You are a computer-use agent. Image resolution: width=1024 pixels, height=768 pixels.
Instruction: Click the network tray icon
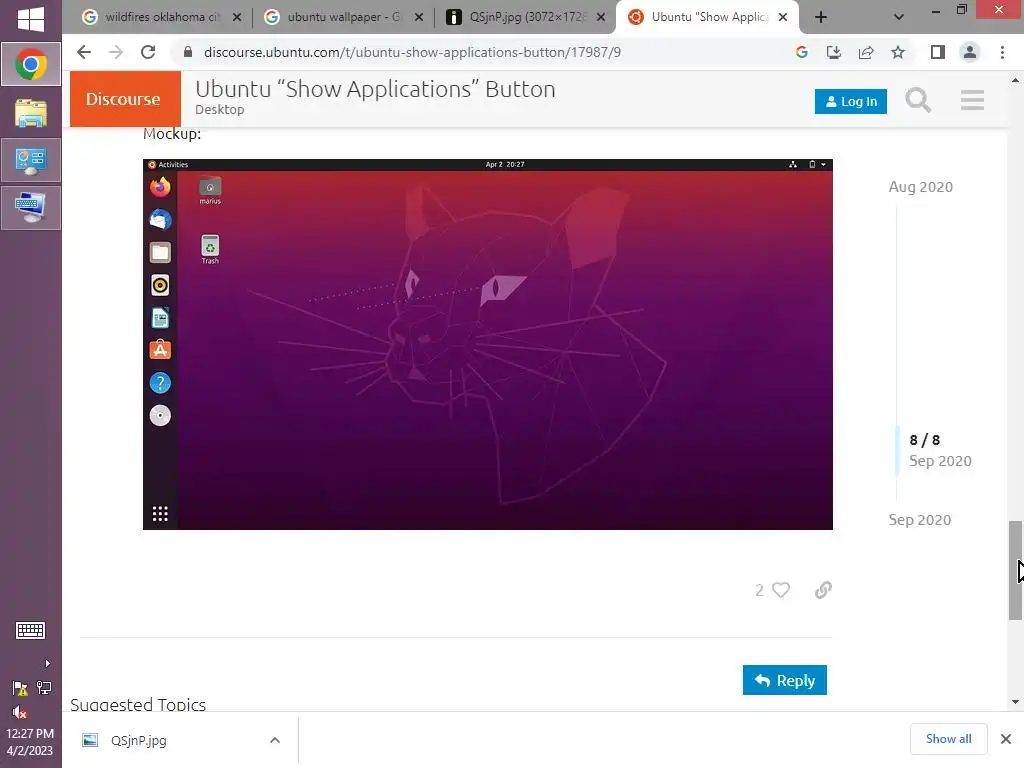click(x=44, y=688)
